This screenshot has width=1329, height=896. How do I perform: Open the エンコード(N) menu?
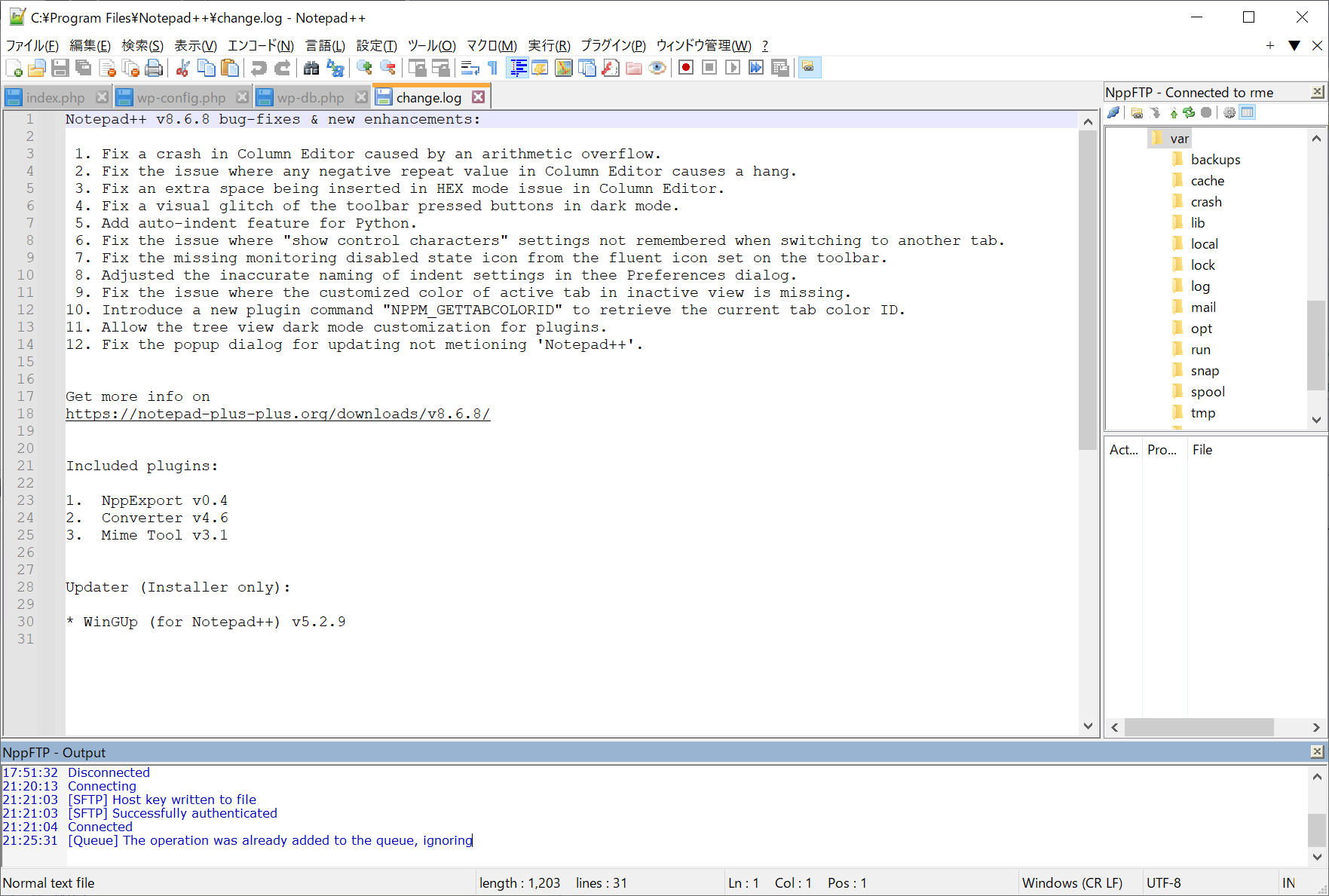tap(261, 46)
